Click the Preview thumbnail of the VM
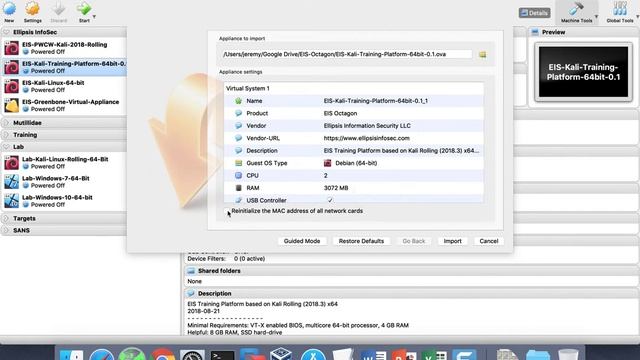The width and height of the screenshot is (640, 360). pos(583,72)
